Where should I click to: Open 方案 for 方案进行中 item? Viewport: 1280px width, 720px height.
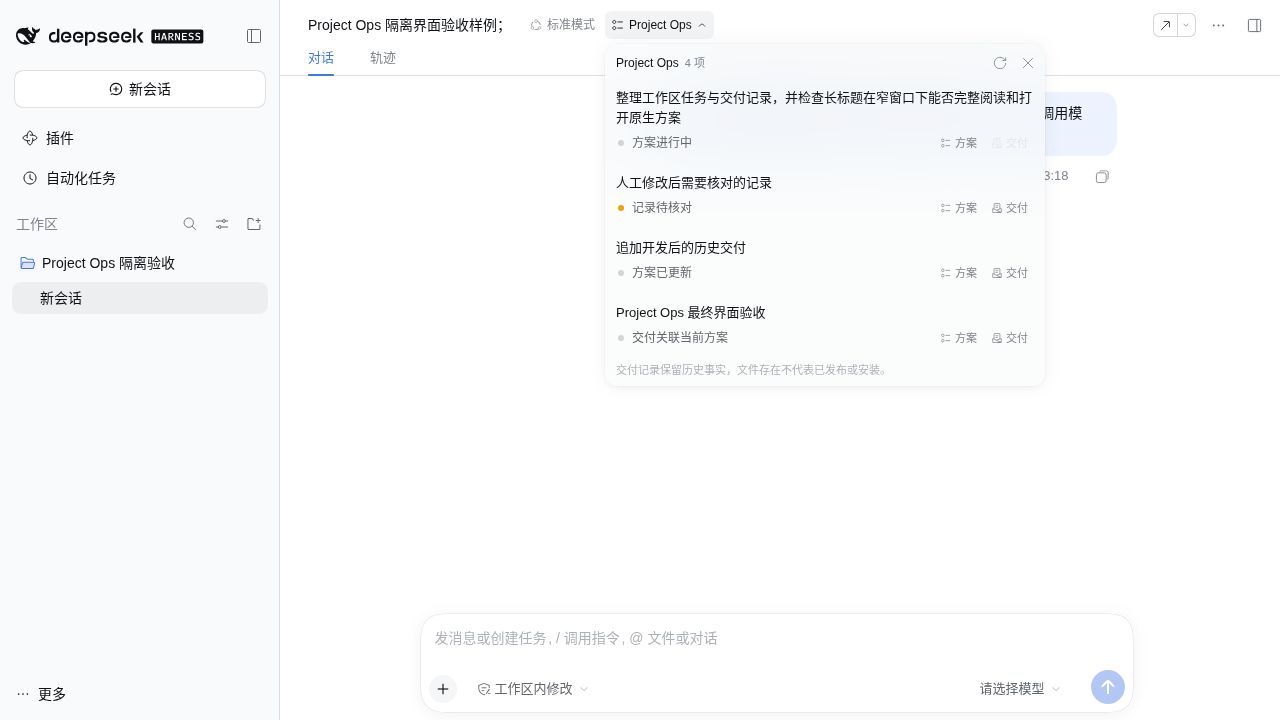[x=959, y=143]
